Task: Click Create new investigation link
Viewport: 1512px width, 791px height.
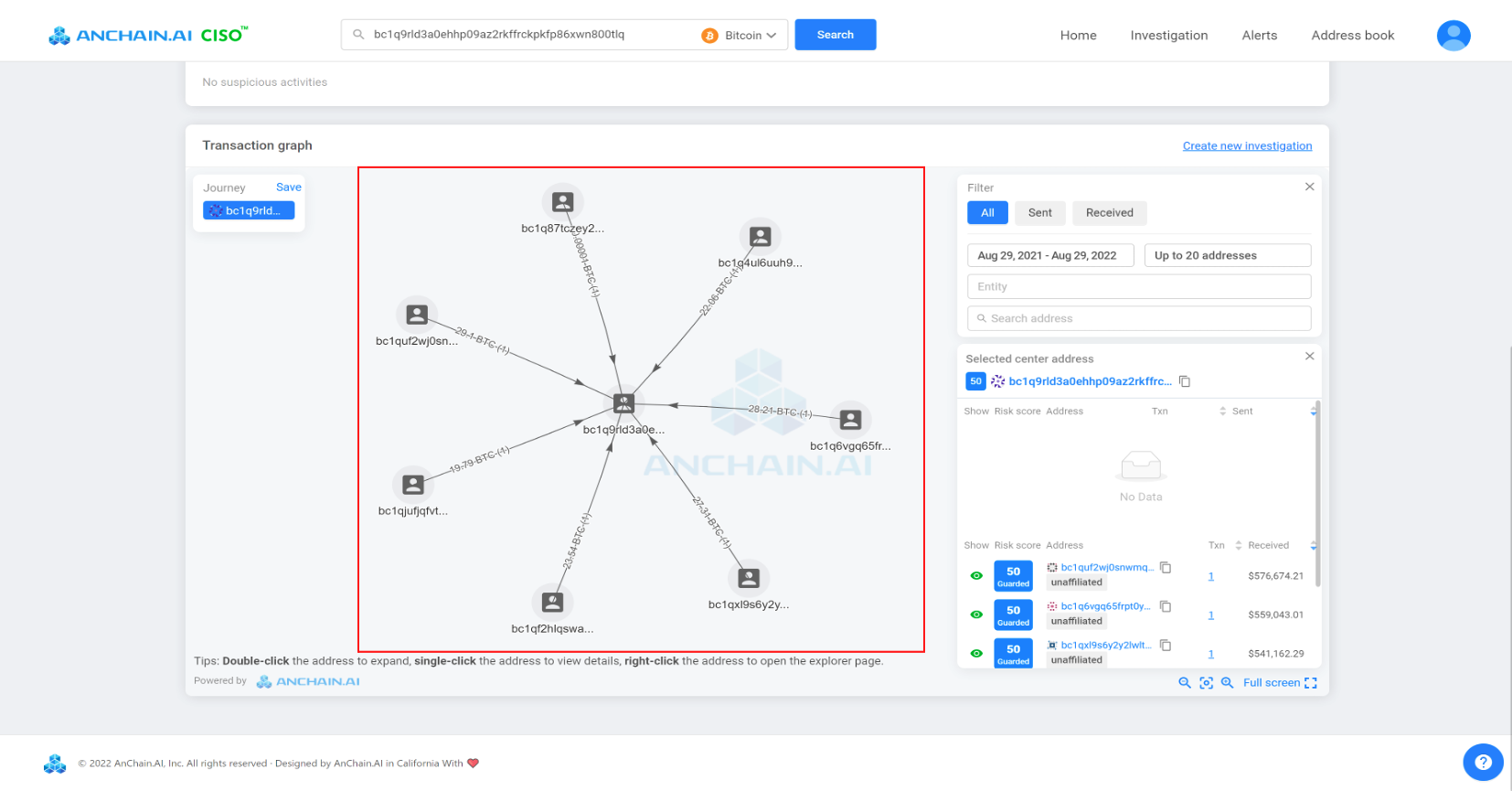Action: pos(1247,146)
